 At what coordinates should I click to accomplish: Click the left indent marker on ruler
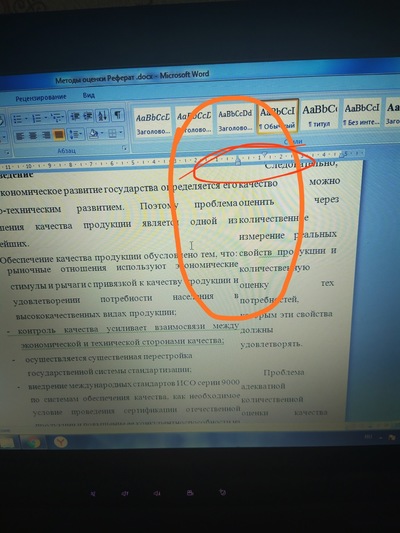(238, 160)
